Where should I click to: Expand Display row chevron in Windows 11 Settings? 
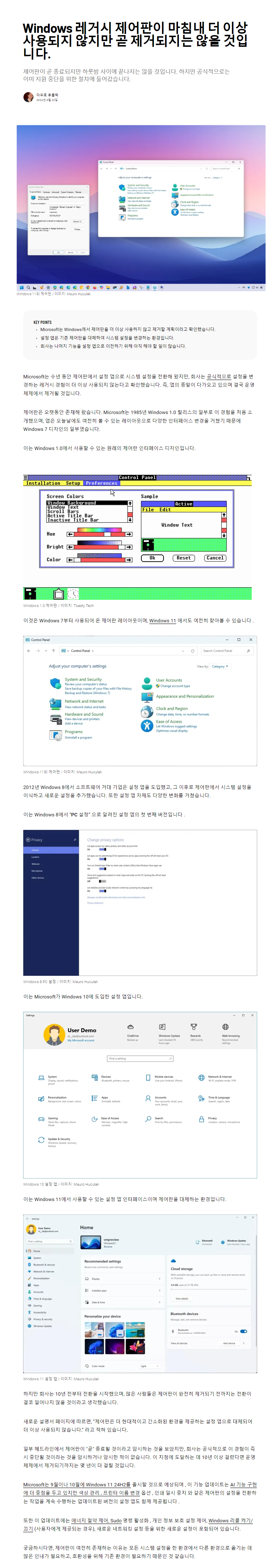point(159,1279)
